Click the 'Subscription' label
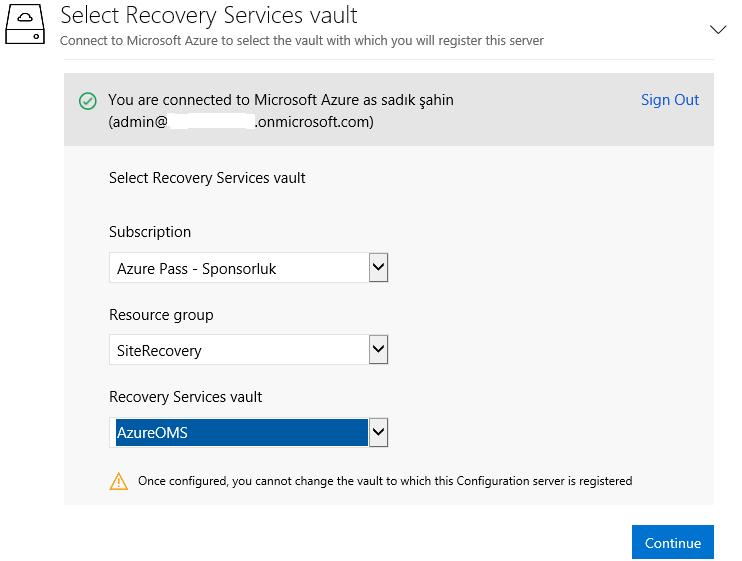 coord(150,232)
